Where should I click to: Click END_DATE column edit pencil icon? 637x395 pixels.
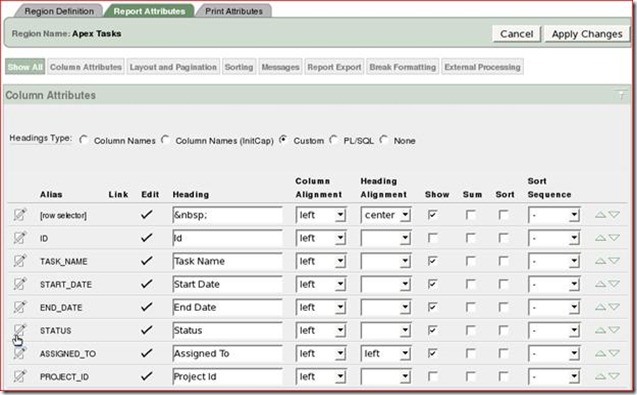pyautogui.click(x=20, y=307)
